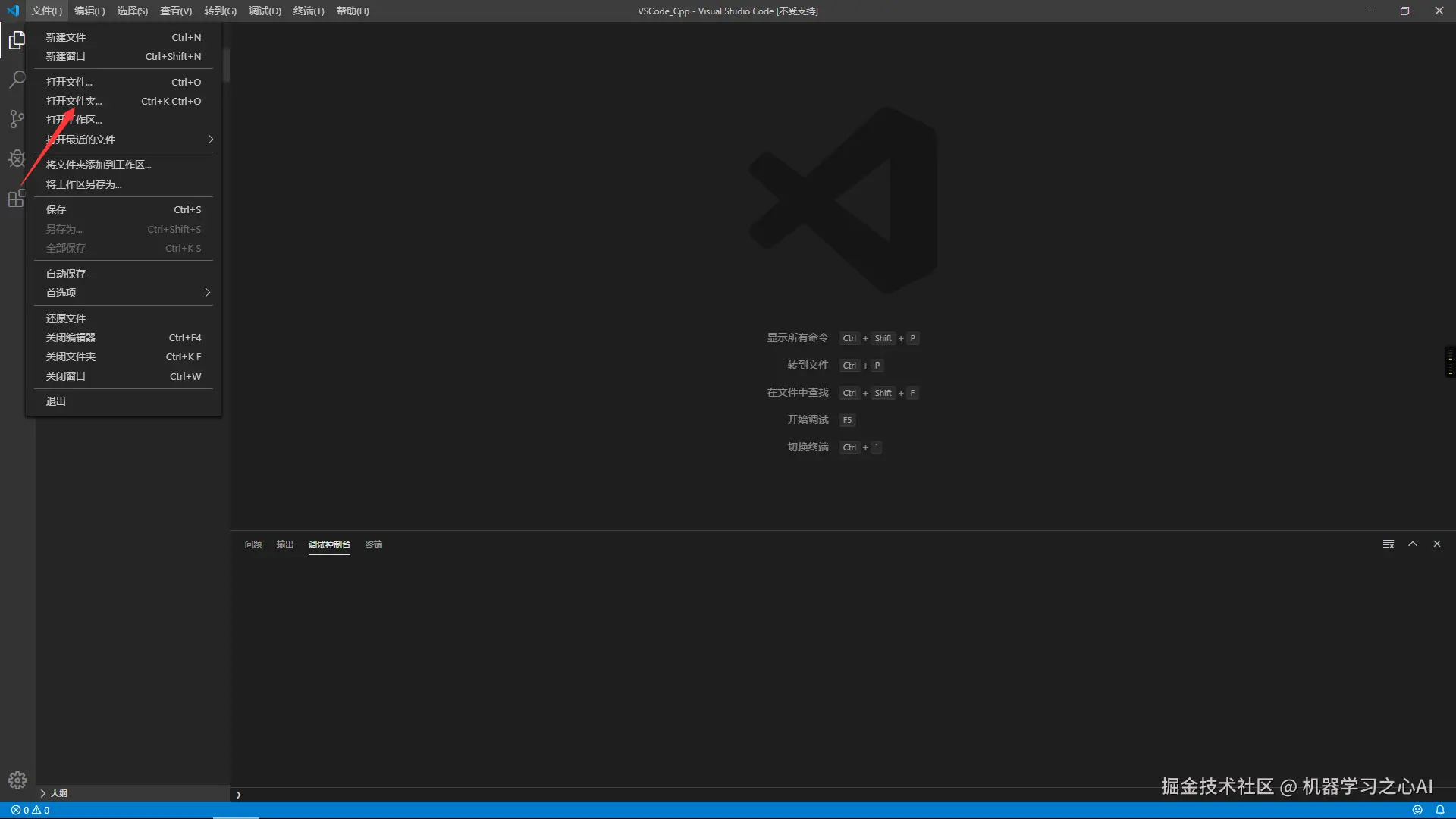Open the 选择(S) menu
1456x819 pixels.
133,11
